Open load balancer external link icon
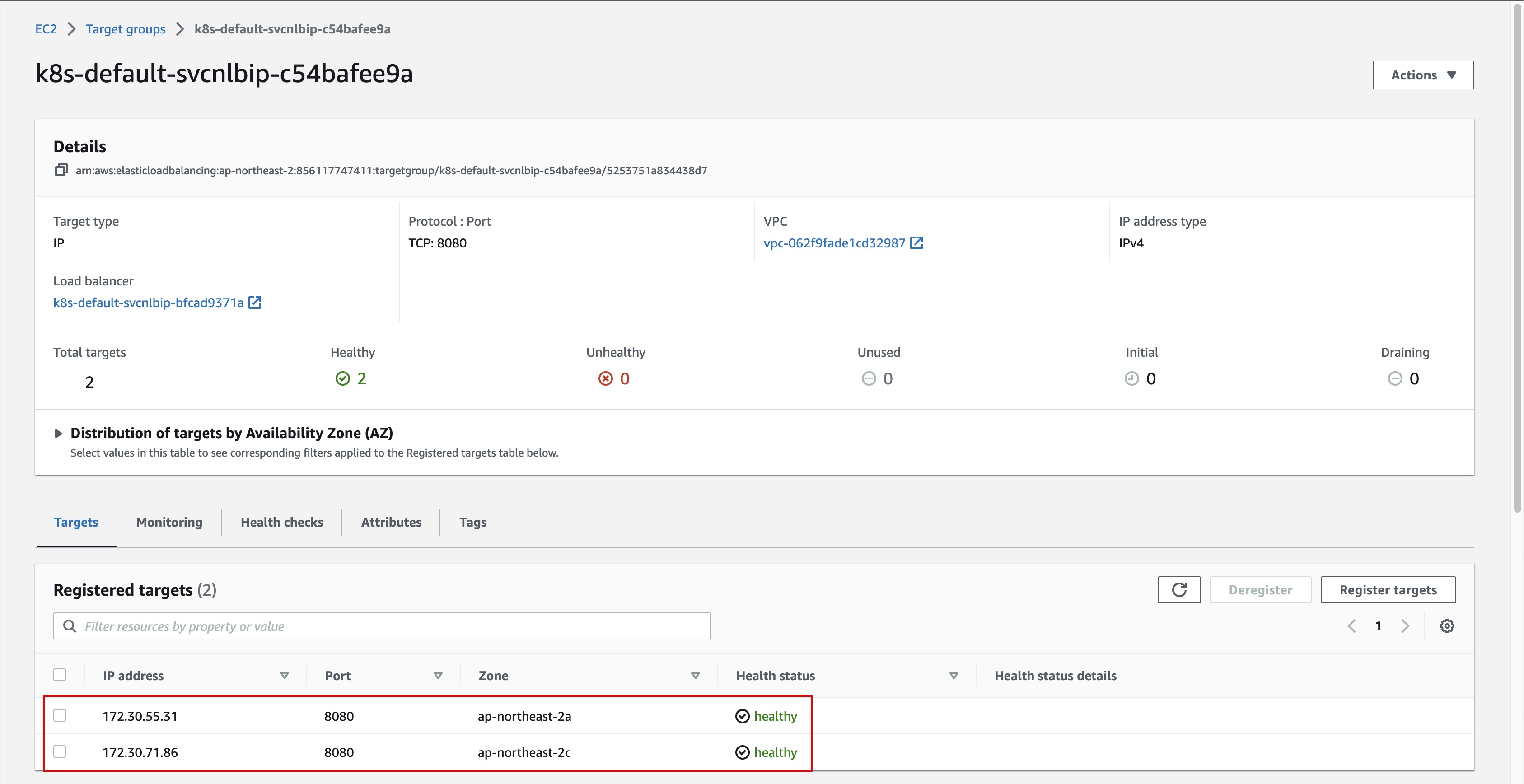The height and width of the screenshot is (784, 1524). [255, 303]
